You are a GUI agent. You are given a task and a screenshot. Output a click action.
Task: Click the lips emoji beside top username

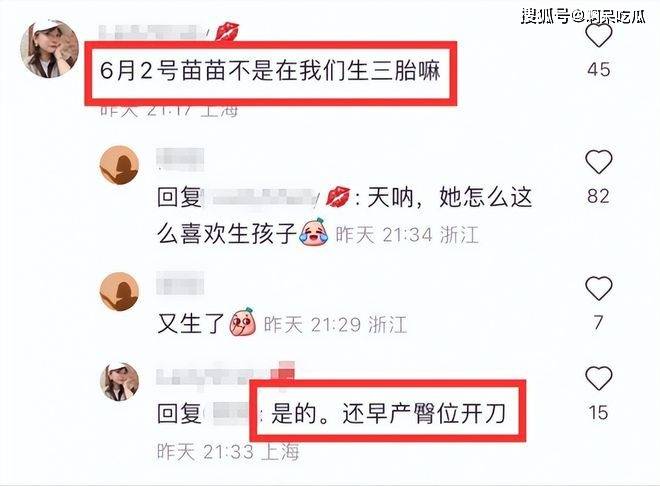pyautogui.click(x=227, y=32)
